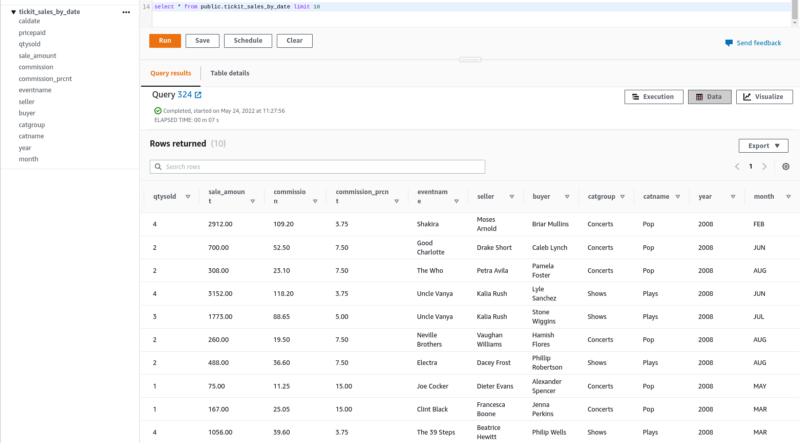Image resolution: width=800 pixels, height=443 pixels.
Task: Click the 118.20 commission cell
Action: click(283, 293)
